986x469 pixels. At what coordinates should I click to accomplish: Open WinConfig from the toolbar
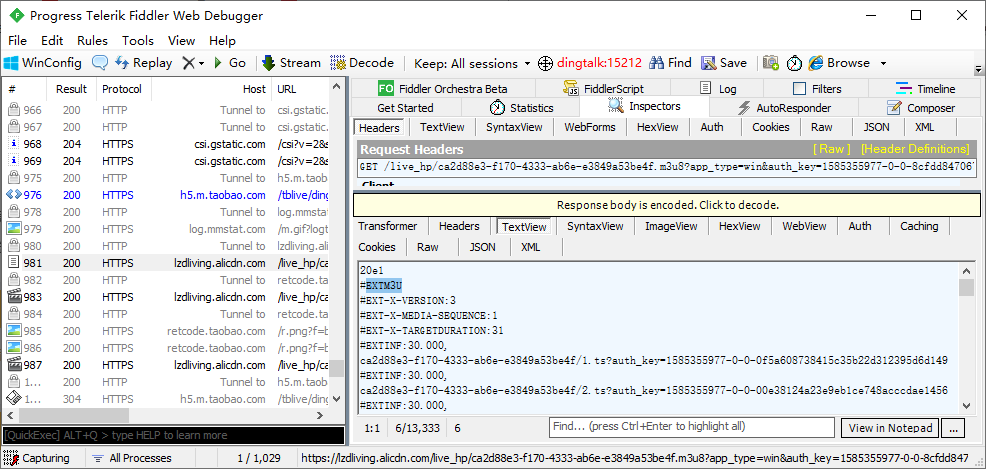coord(43,63)
